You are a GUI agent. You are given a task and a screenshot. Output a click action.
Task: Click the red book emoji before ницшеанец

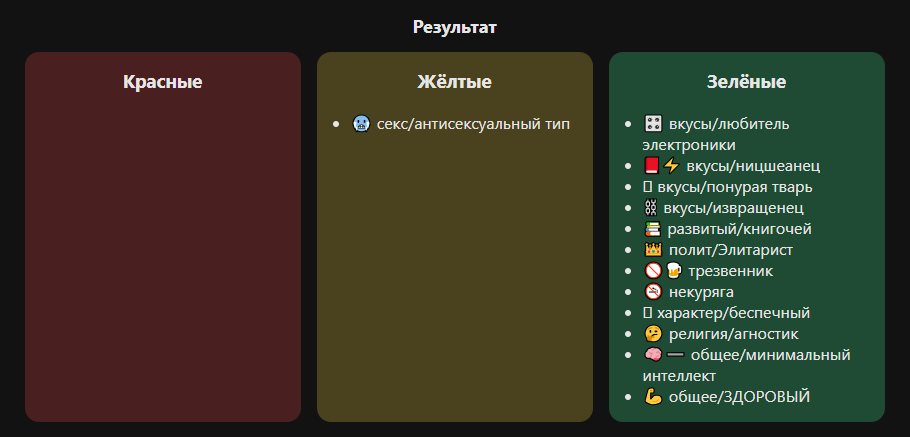click(x=653, y=166)
